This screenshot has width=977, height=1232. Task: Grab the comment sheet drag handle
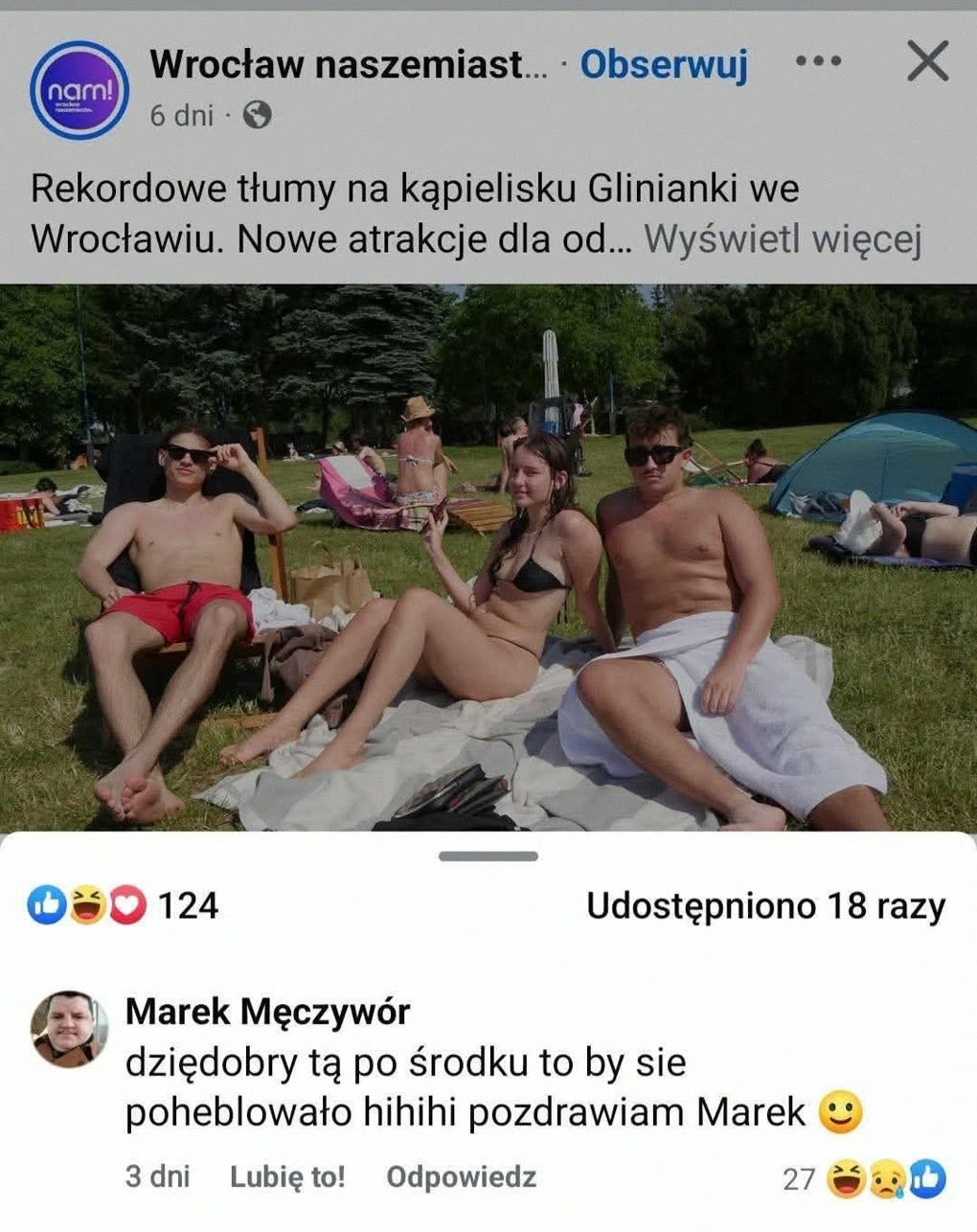[x=488, y=856]
